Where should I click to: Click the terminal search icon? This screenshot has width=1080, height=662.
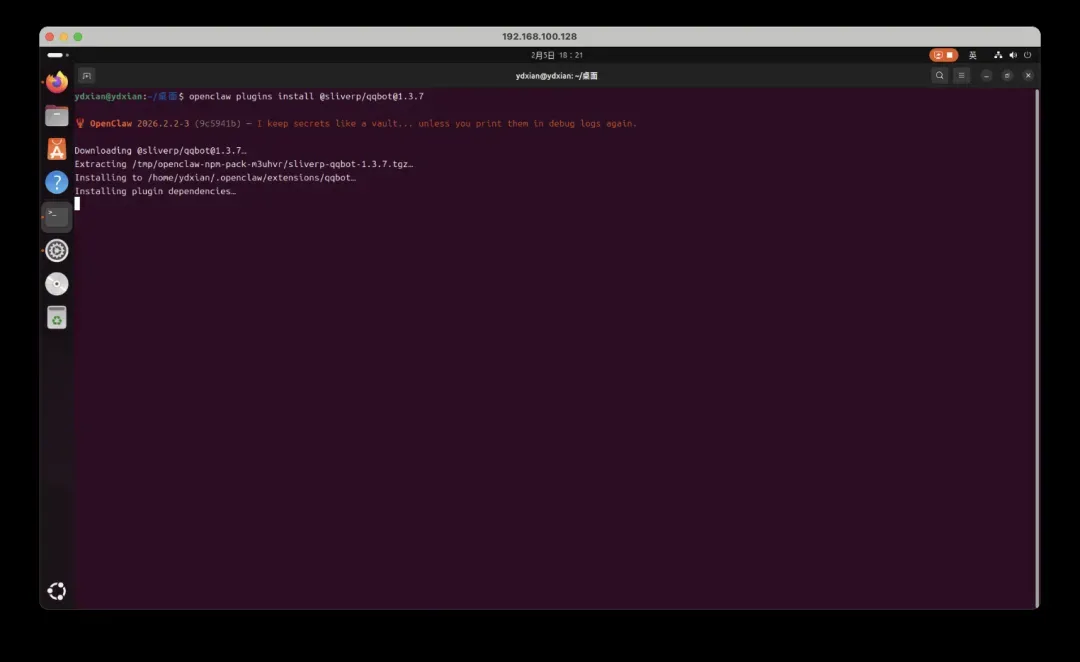point(939,75)
